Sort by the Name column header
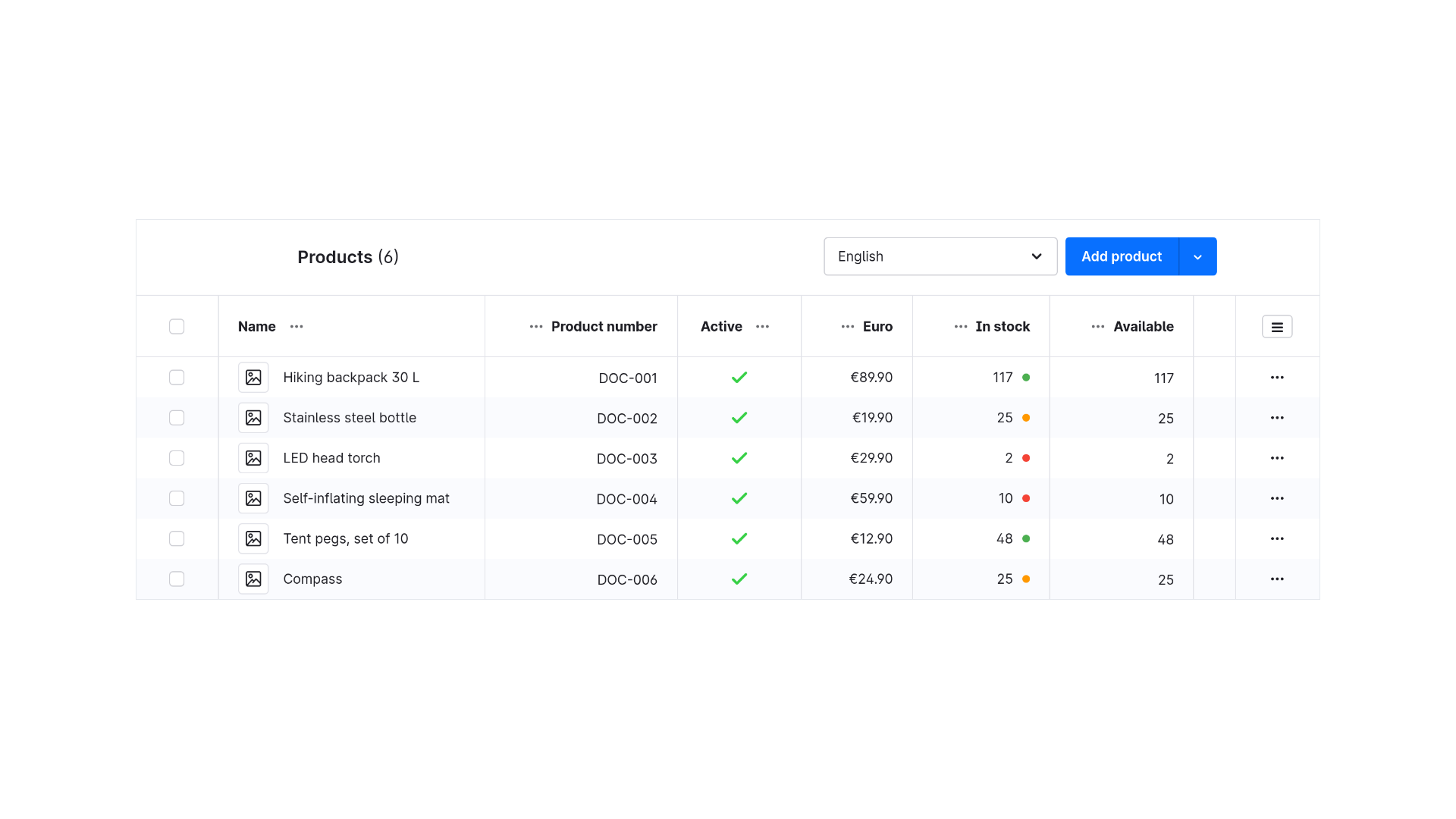 coord(257,326)
